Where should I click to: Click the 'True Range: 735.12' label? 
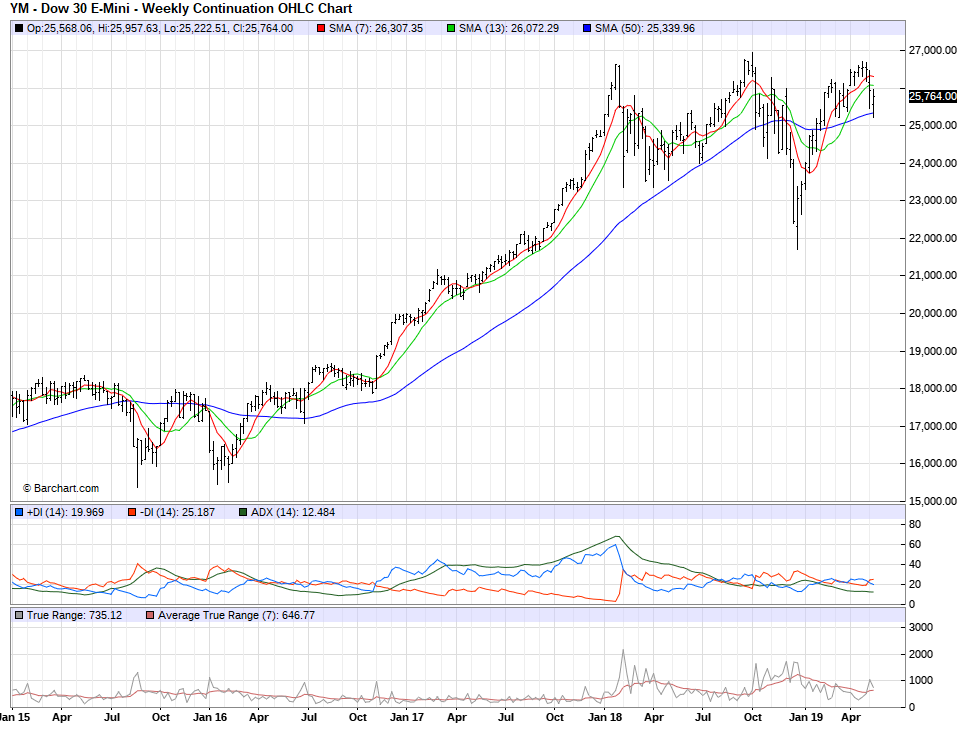75,615
